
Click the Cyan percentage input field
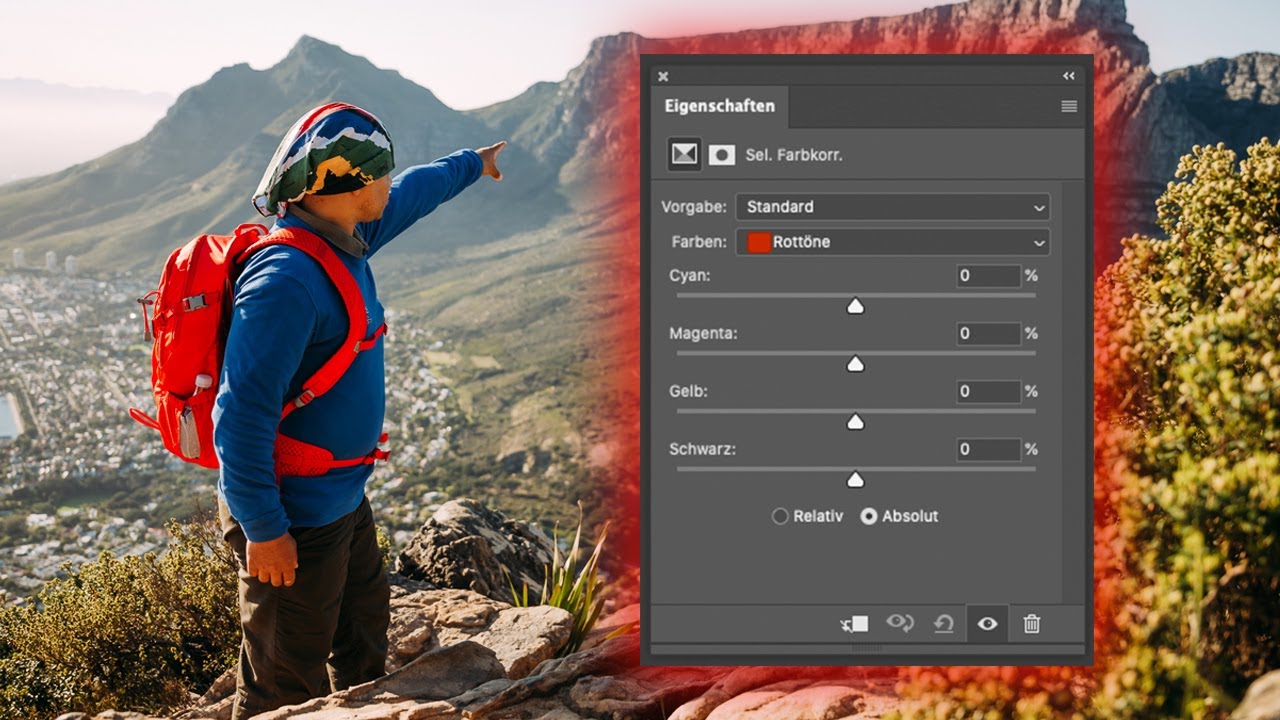pyautogui.click(x=988, y=275)
